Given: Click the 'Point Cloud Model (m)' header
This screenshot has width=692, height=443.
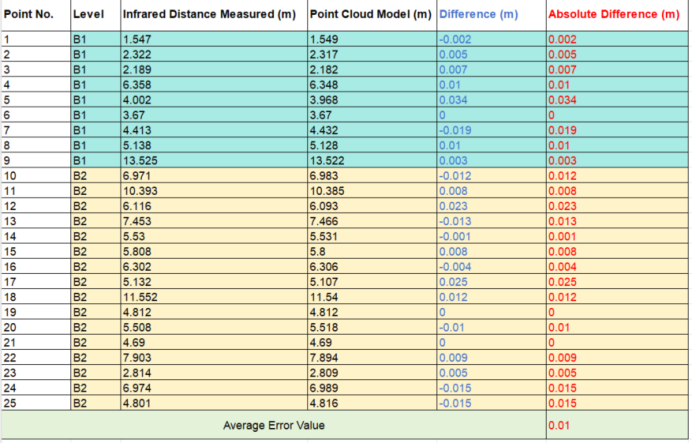Looking at the screenshot, I should click(371, 14).
